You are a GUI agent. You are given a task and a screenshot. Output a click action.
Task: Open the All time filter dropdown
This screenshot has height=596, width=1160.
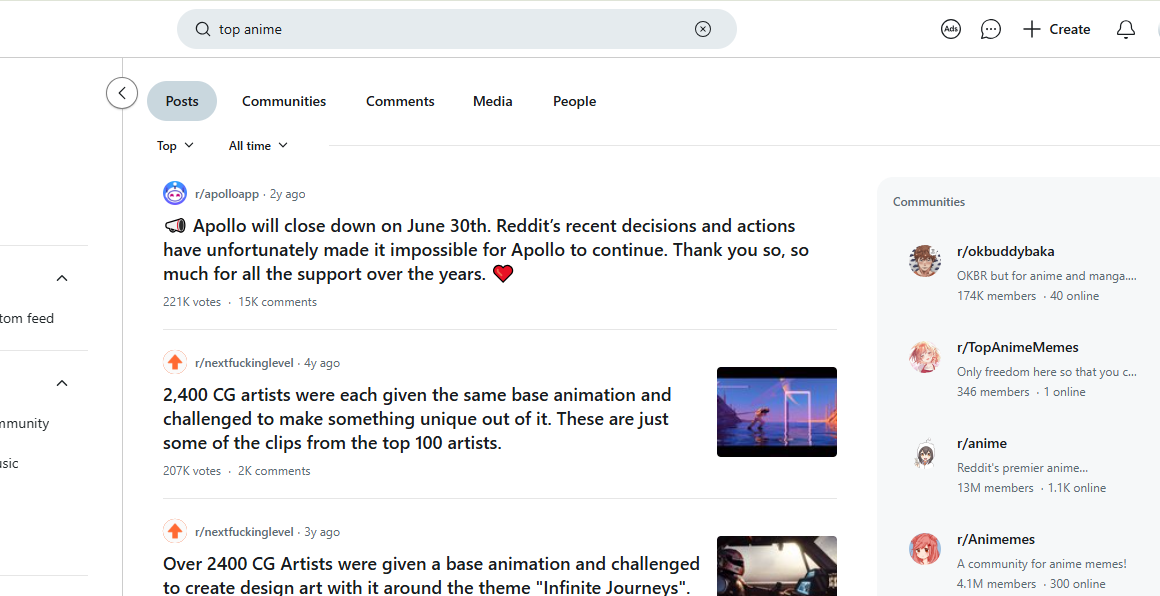coord(257,145)
